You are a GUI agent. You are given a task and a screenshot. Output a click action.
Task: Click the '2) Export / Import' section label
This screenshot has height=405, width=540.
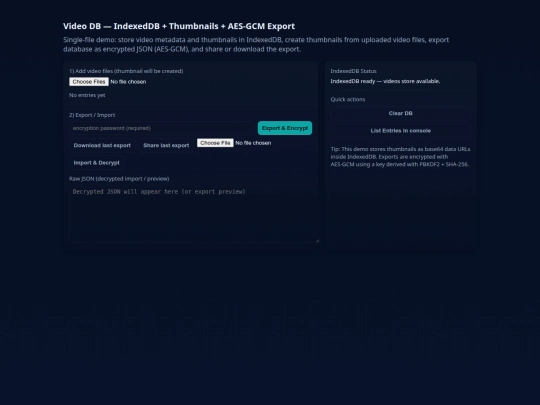(x=92, y=115)
